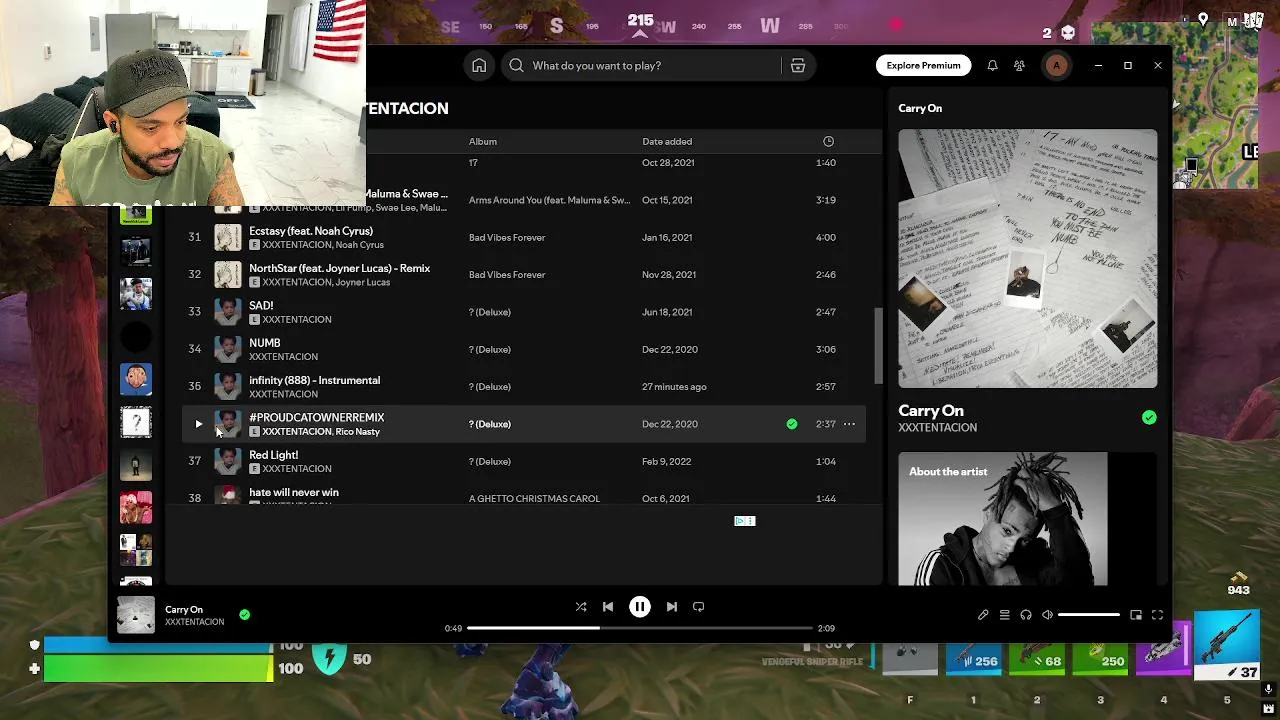This screenshot has height=720, width=1280.
Task: Click date 'Dec 22, 2020' on NUMB row
Action: click(x=670, y=350)
